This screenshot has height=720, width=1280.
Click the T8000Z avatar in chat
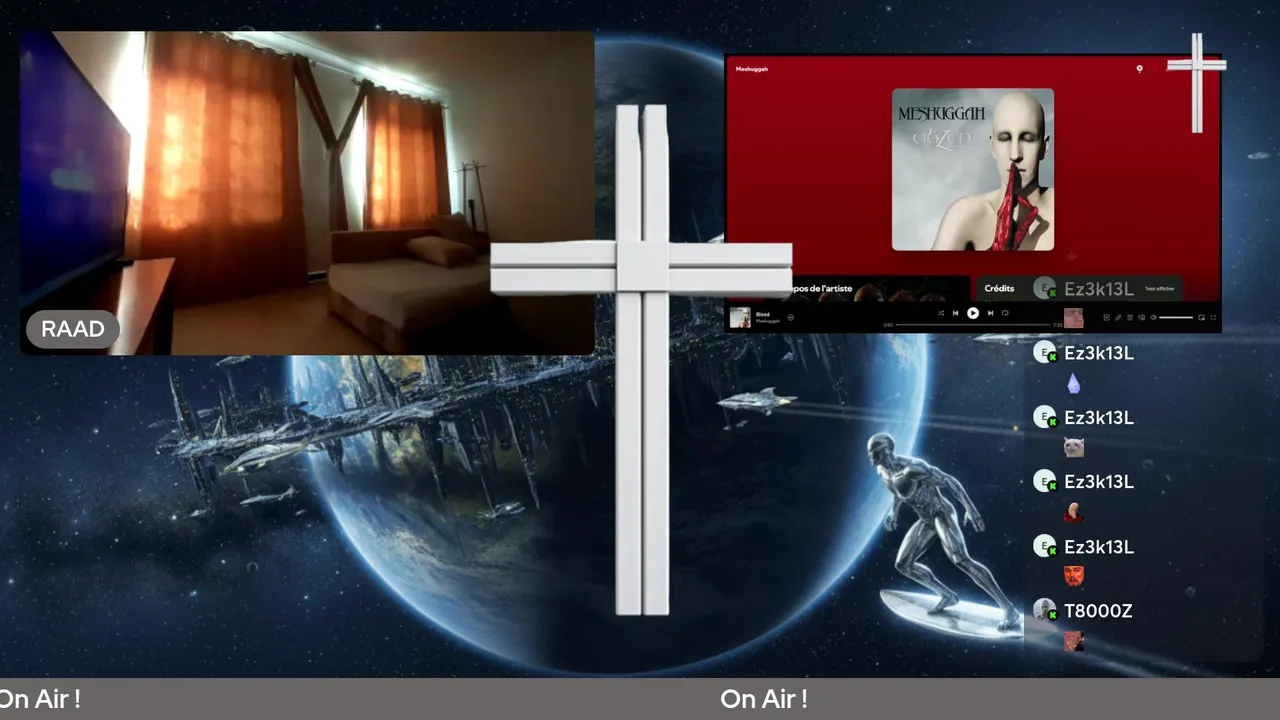tap(1045, 610)
